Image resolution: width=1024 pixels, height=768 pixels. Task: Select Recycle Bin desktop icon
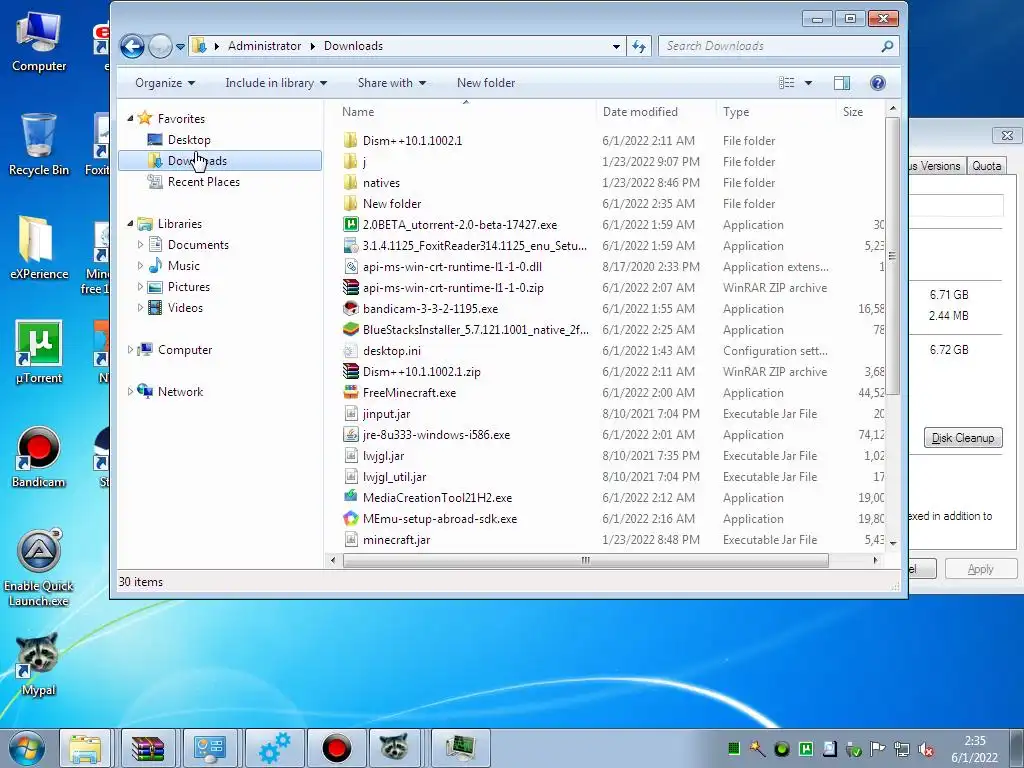39,145
